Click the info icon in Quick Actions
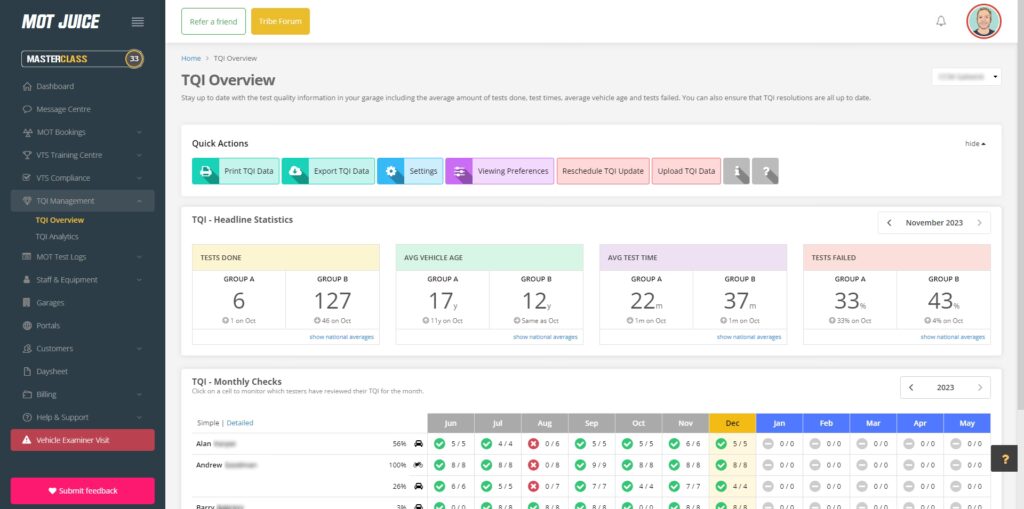Image resolution: width=1024 pixels, height=509 pixels. click(x=736, y=171)
